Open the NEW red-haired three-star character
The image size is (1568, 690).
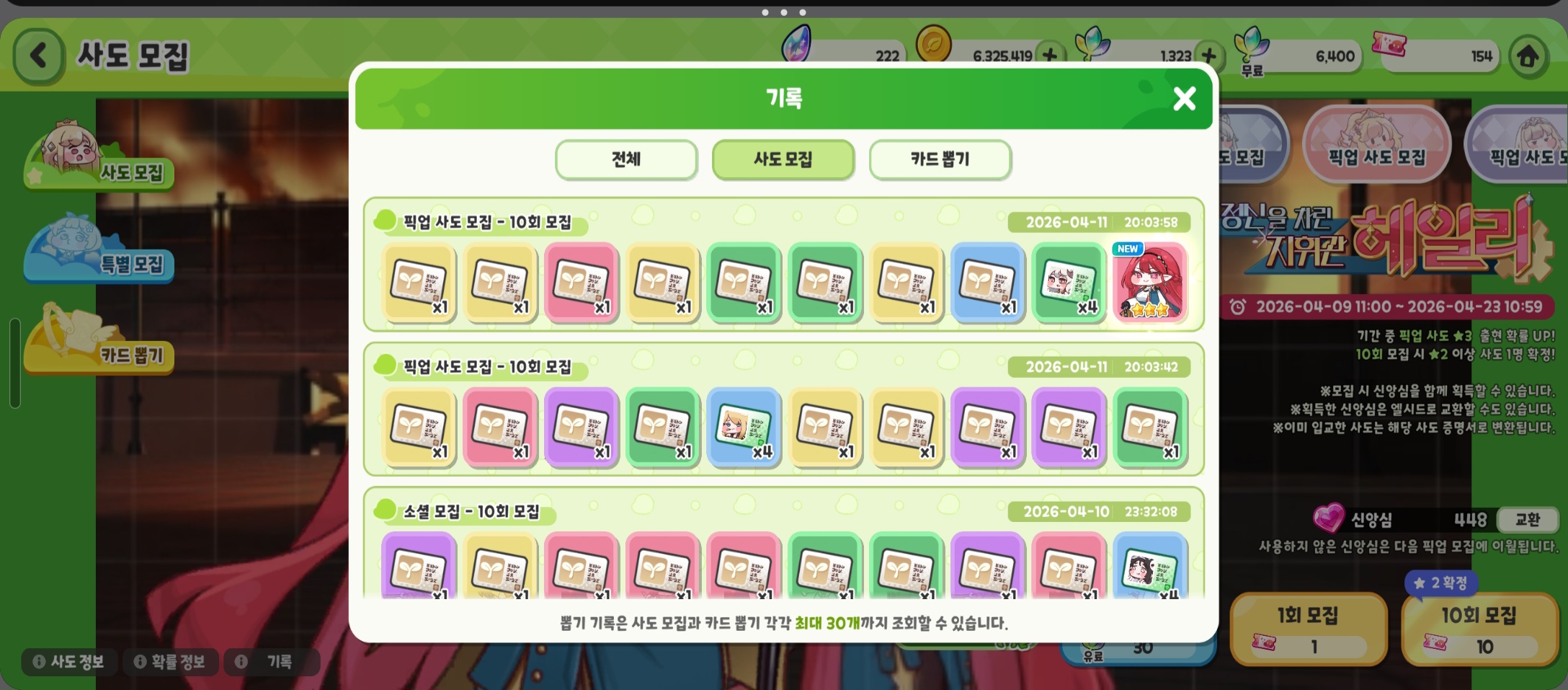pos(1149,282)
